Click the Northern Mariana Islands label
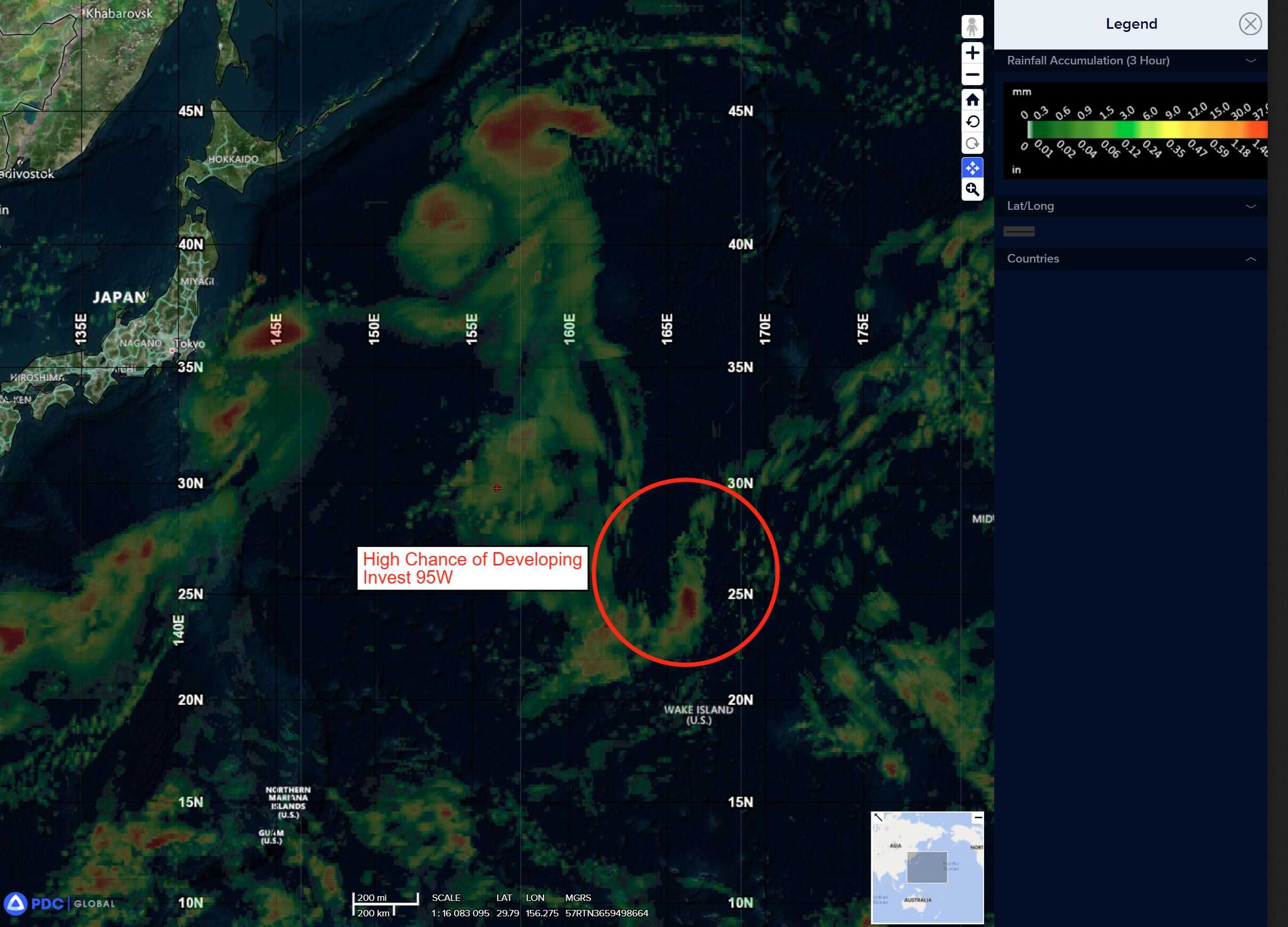Screen dimensions: 1288x927 [x=288, y=802]
